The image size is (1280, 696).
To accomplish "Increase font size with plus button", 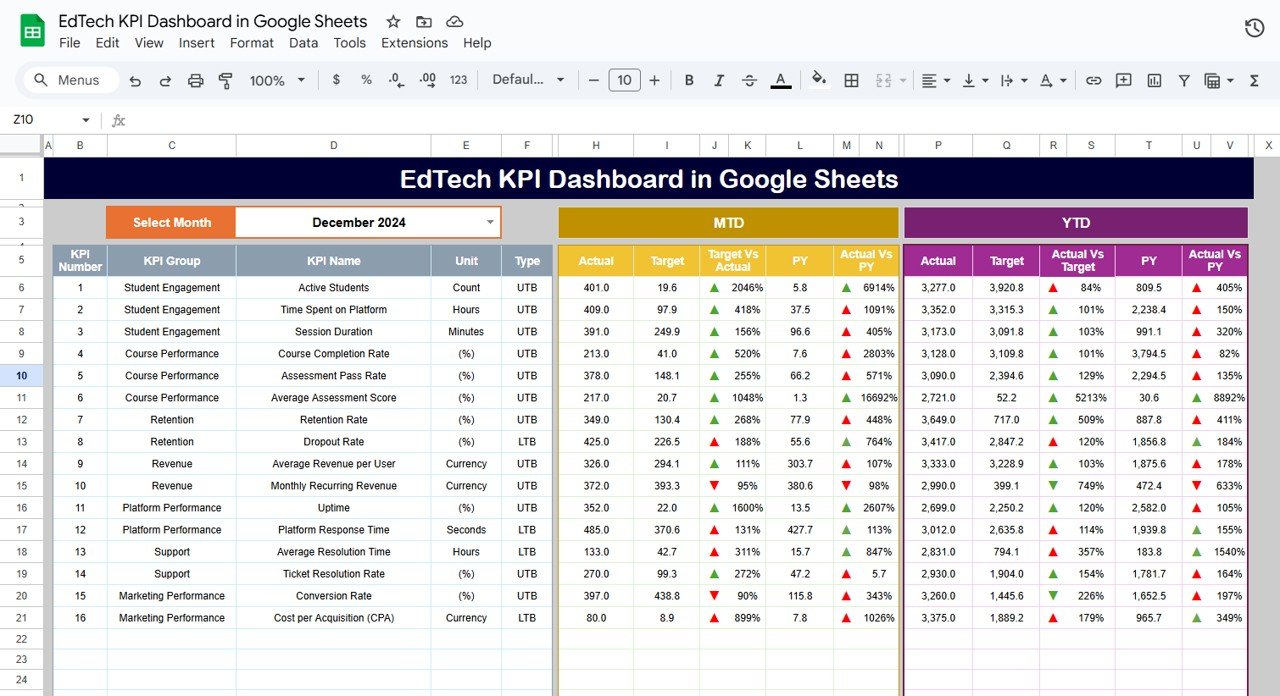I will (x=654, y=80).
